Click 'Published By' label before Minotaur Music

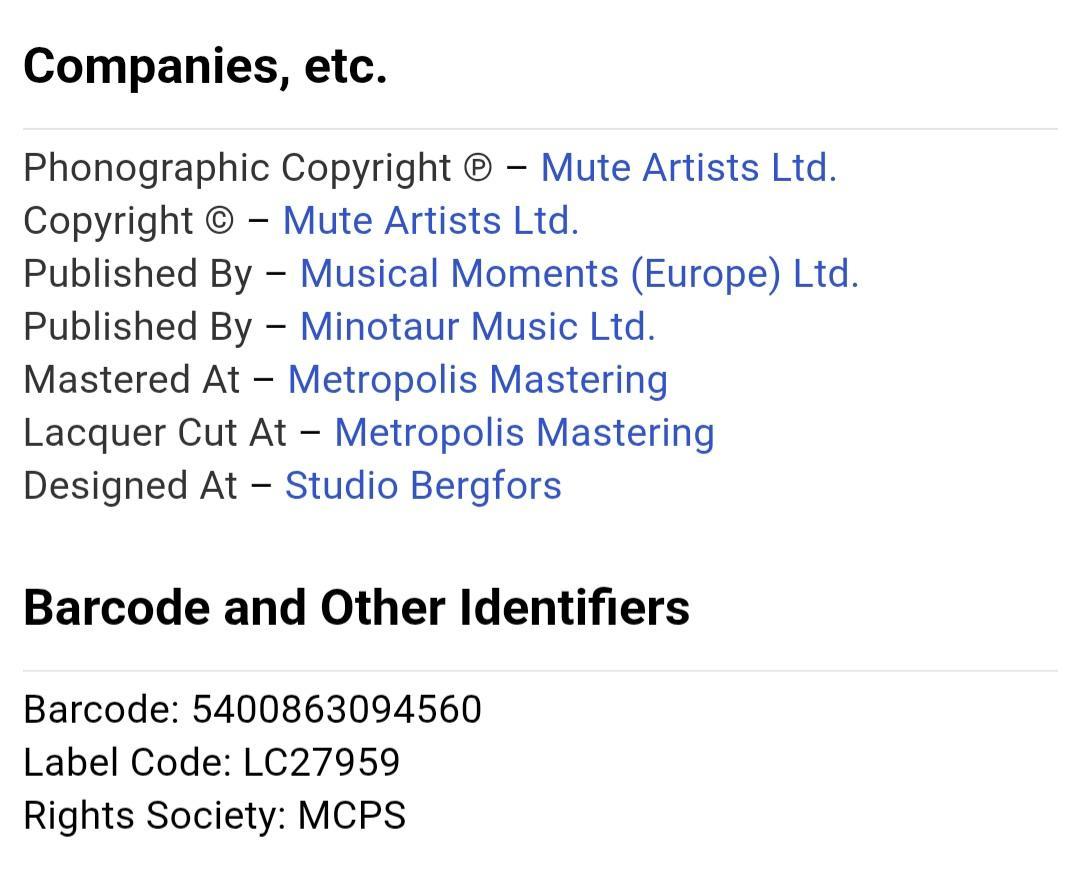138,327
